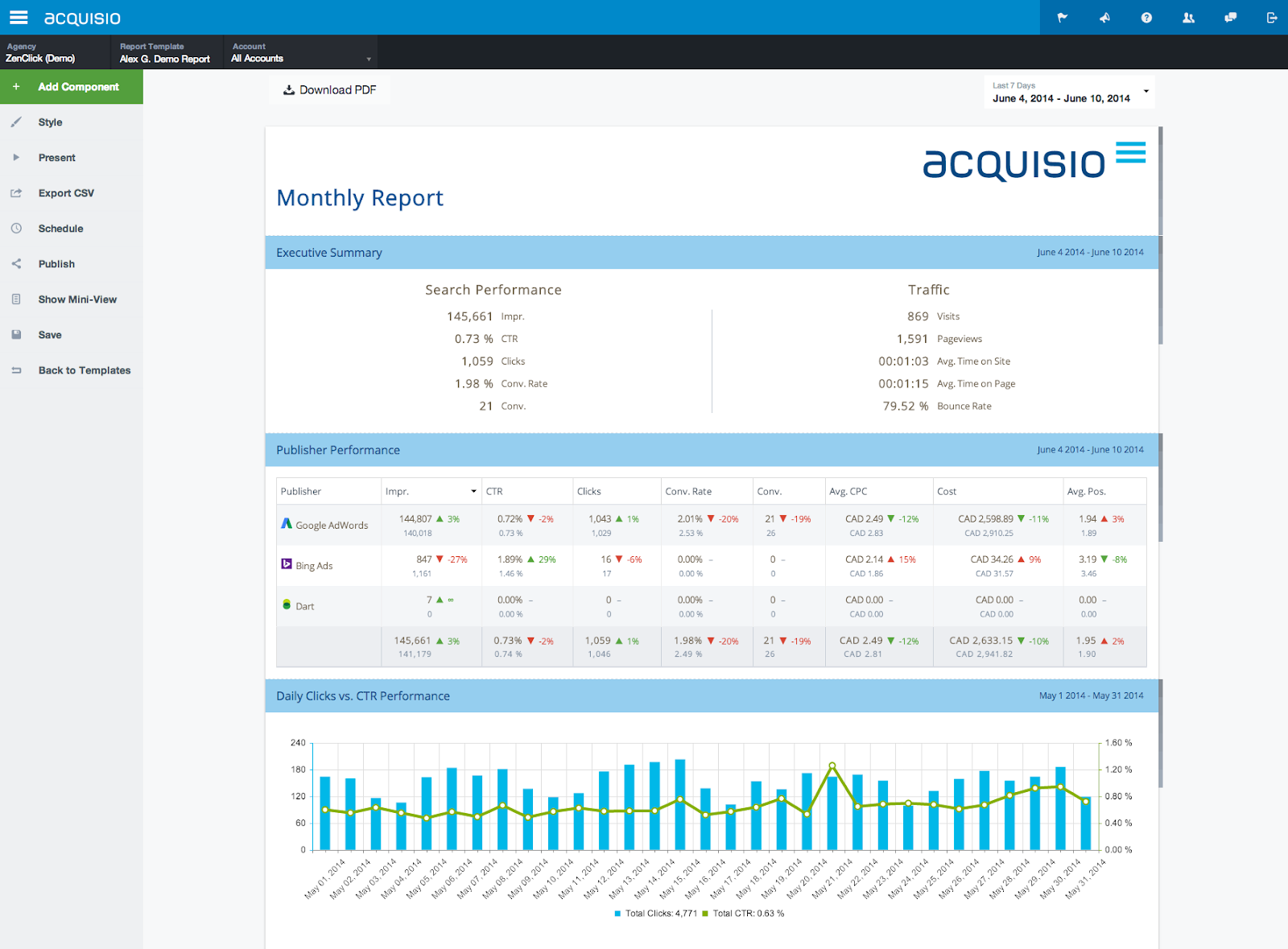Image resolution: width=1288 pixels, height=949 pixels.
Task: Open the chat bubbles icon
Action: [1230, 18]
